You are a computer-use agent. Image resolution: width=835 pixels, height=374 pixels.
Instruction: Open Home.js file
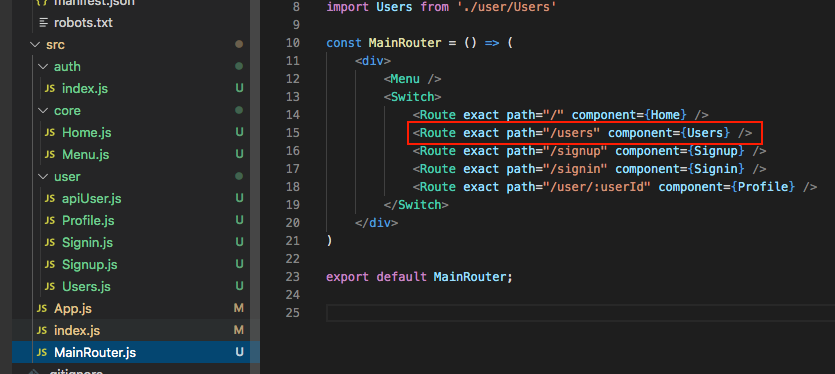pos(86,133)
